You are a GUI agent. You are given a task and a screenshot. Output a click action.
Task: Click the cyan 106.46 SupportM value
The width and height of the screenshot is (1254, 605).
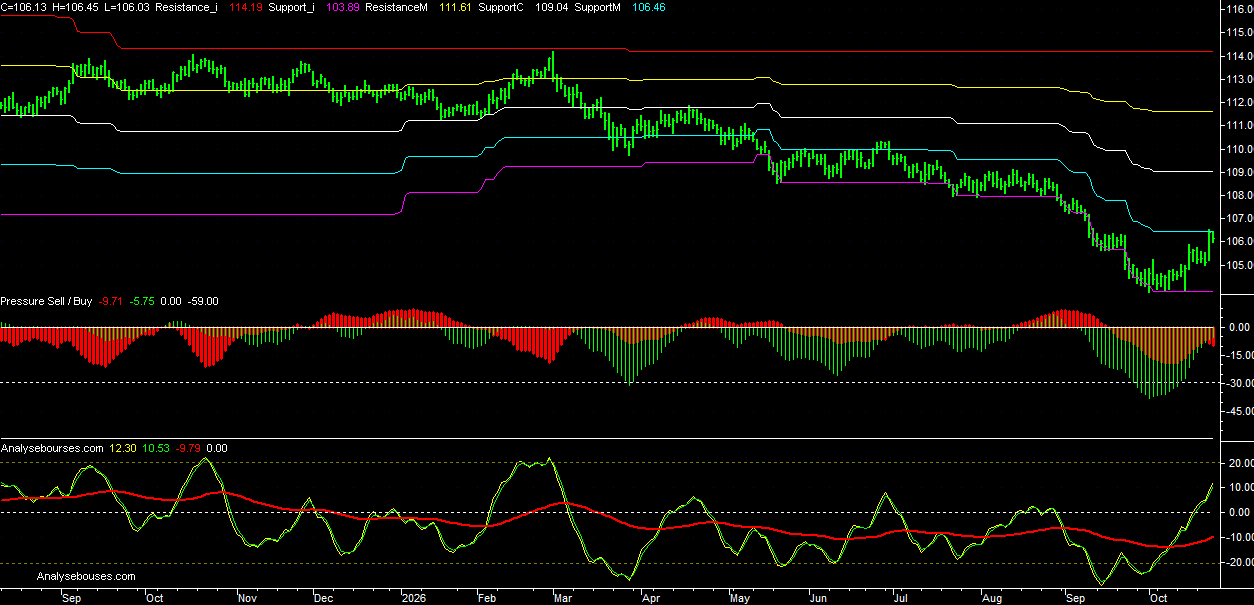click(650, 7)
